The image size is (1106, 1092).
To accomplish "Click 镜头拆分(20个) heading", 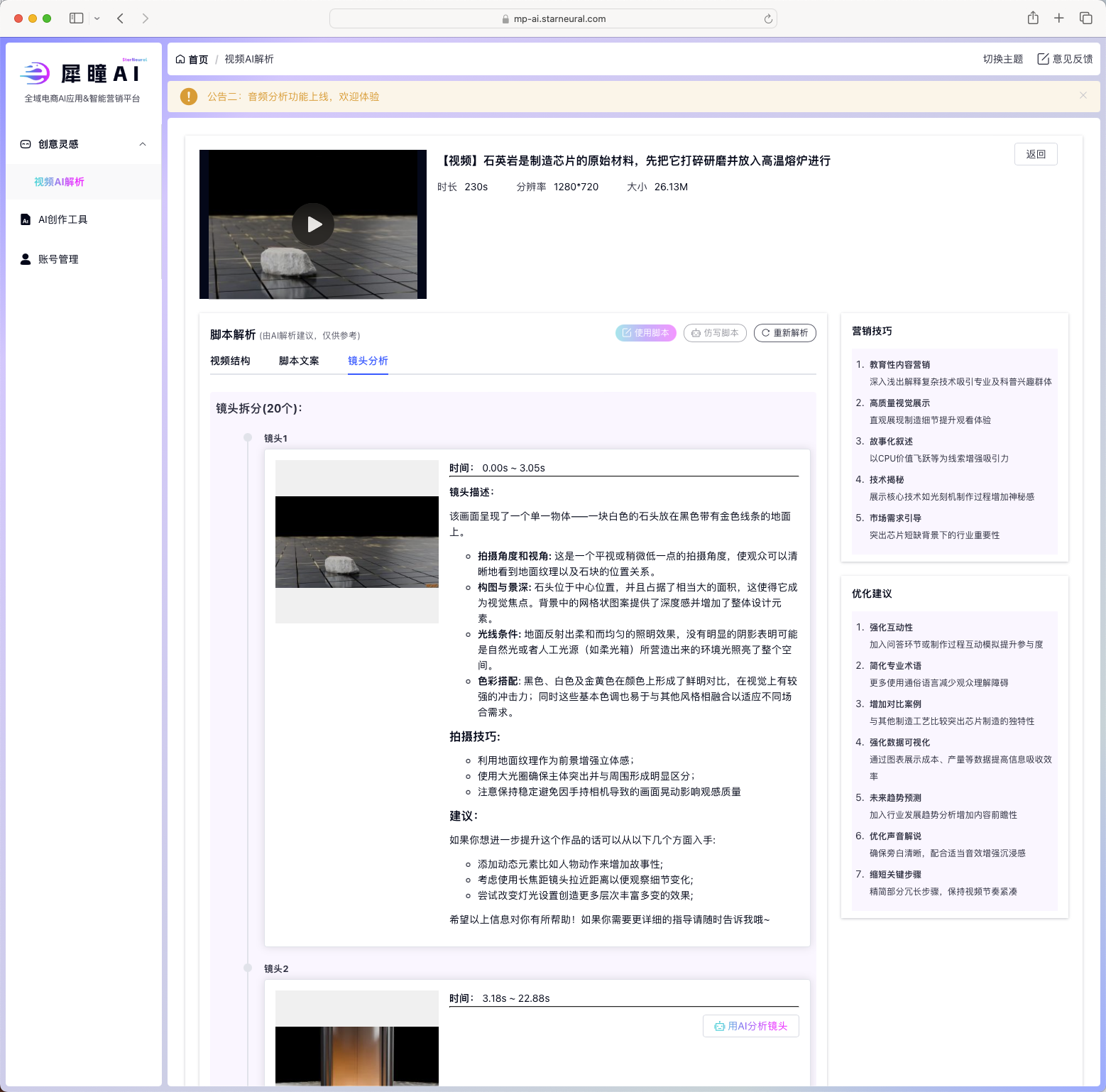I will point(259,408).
